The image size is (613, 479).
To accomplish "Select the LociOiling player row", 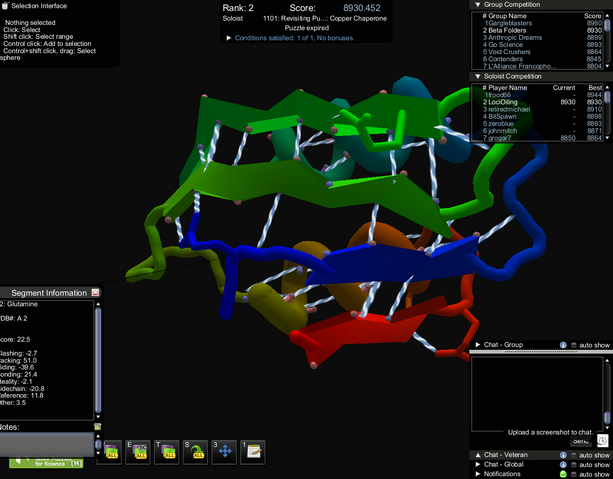I will pos(542,102).
